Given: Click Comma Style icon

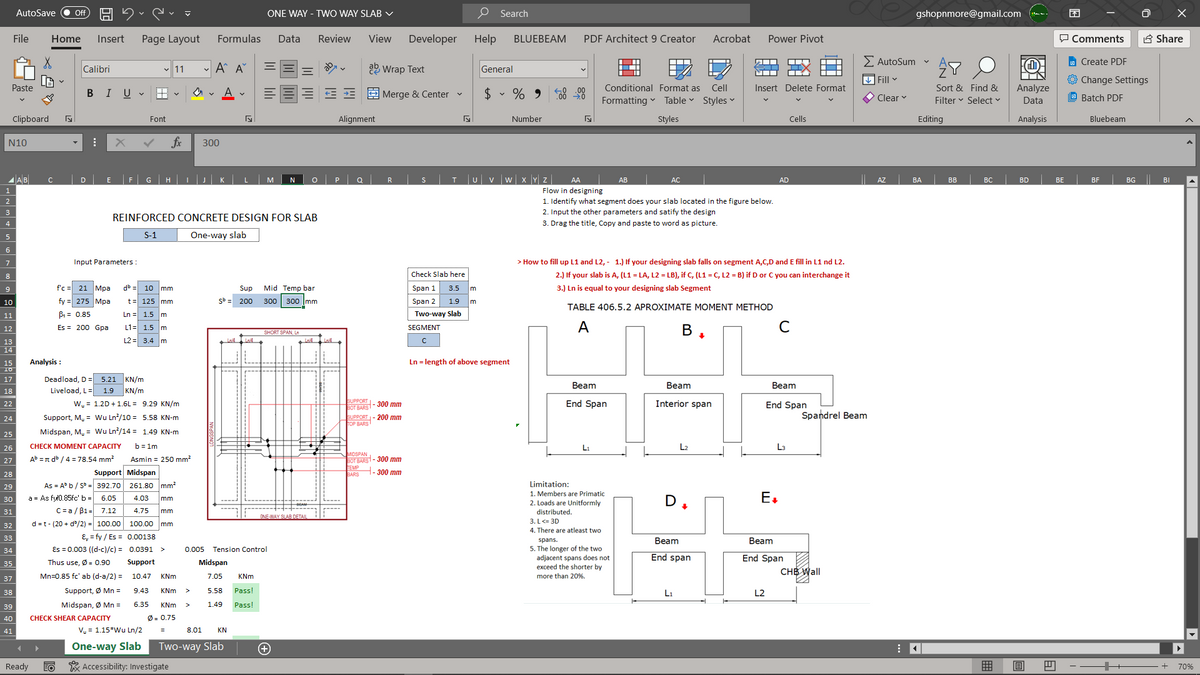Looking at the screenshot, I should point(538,94).
